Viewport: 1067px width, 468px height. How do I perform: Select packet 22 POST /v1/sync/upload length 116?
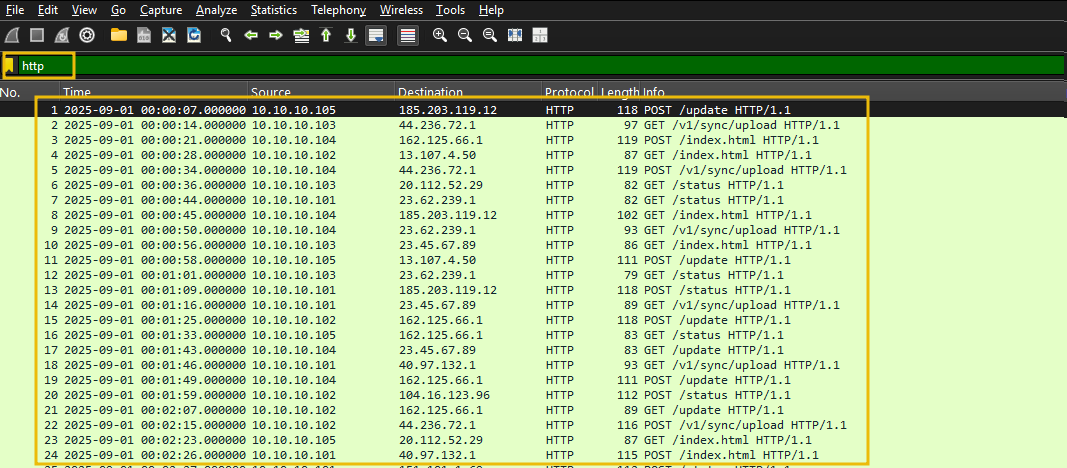click(534, 424)
